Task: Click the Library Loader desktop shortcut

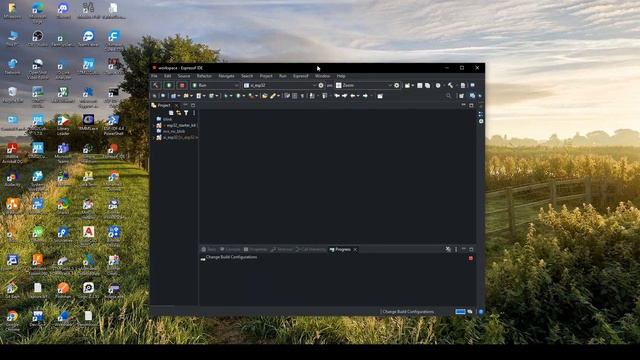Action: 63,125
